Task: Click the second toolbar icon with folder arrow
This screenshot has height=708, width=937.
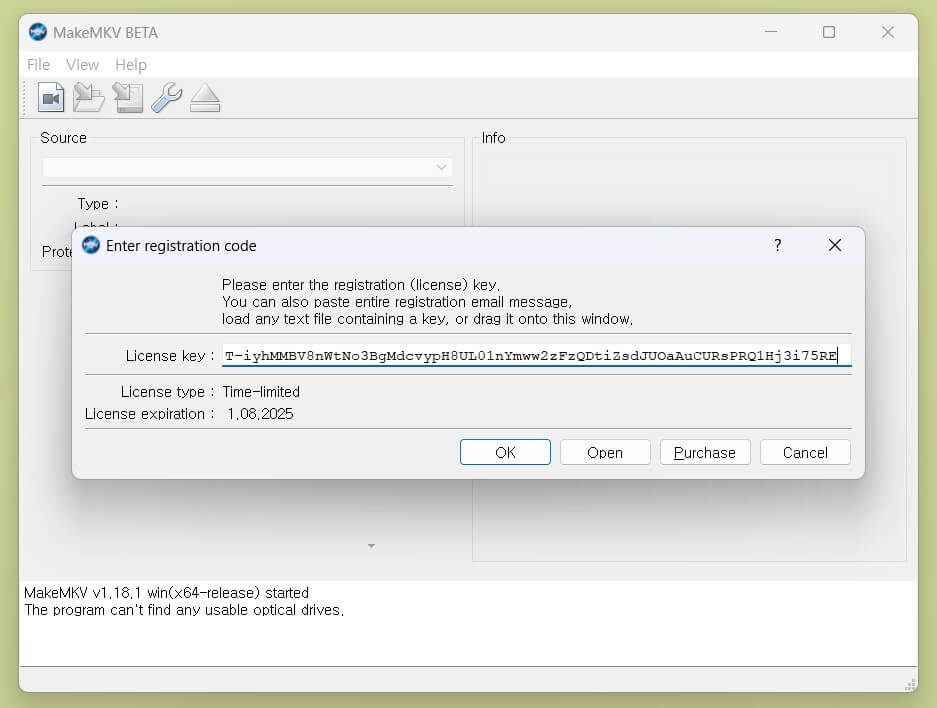Action: tap(89, 98)
